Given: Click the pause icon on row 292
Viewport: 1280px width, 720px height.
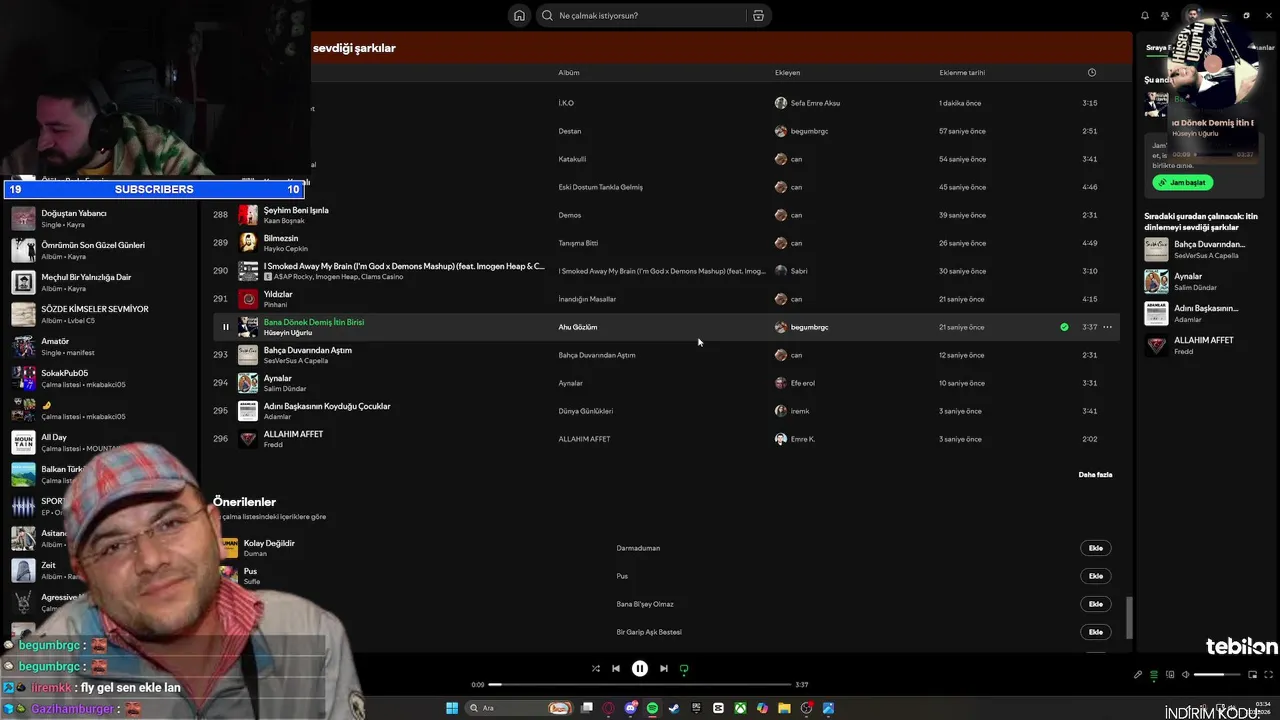Looking at the screenshot, I should (225, 327).
